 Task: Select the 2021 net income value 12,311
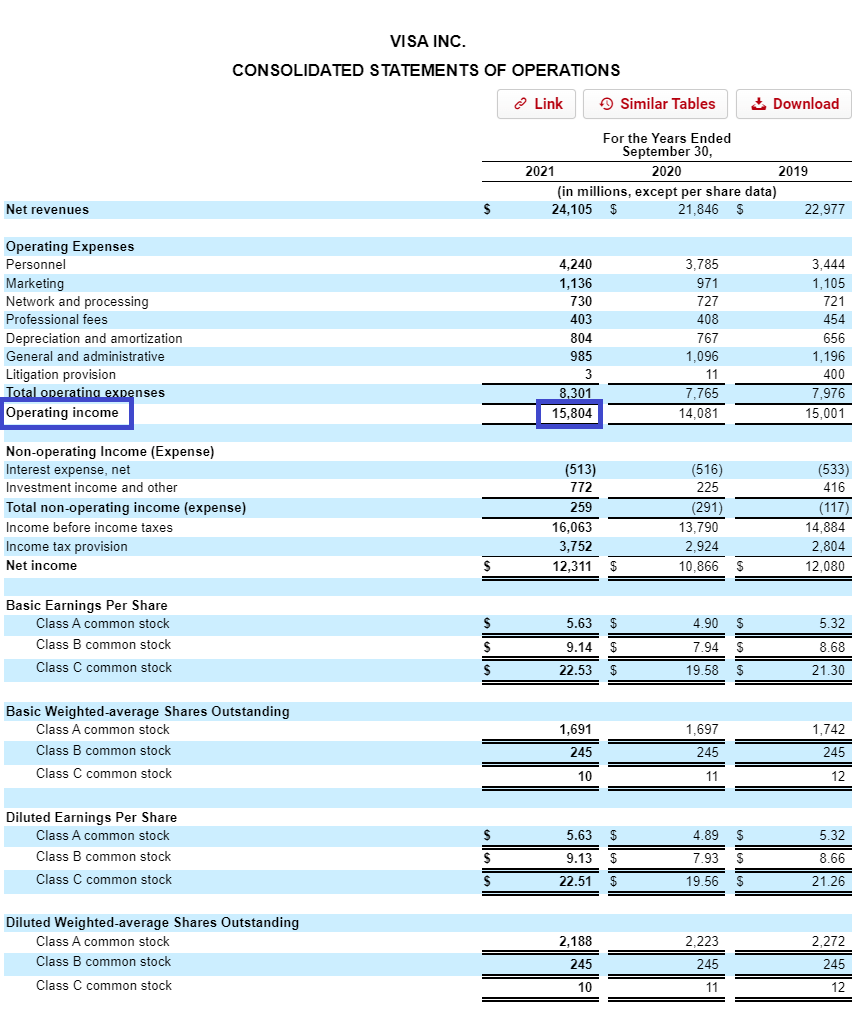(x=571, y=566)
